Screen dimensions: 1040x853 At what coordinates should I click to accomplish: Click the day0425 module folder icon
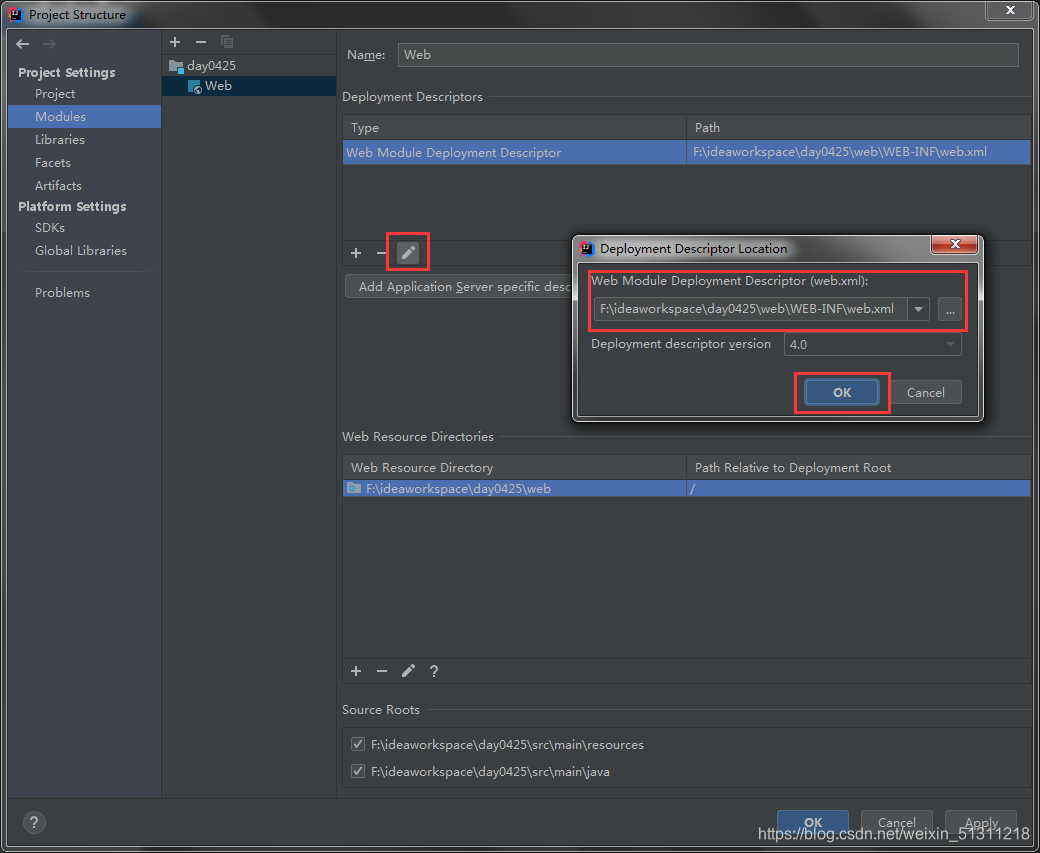click(x=176, y=66)
